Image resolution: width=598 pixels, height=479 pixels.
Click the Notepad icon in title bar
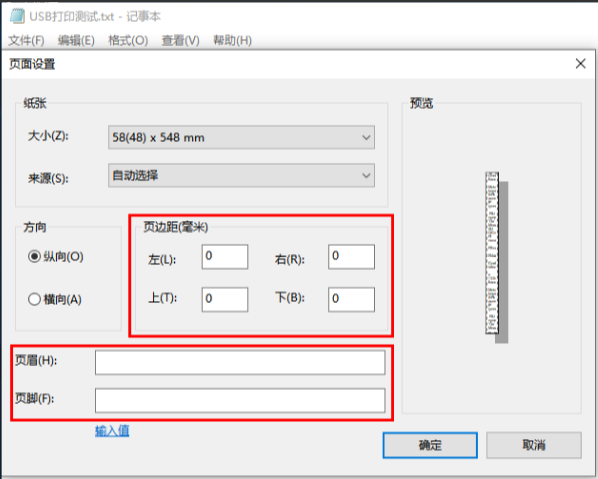pyautogui.click(x=17, y=16)
